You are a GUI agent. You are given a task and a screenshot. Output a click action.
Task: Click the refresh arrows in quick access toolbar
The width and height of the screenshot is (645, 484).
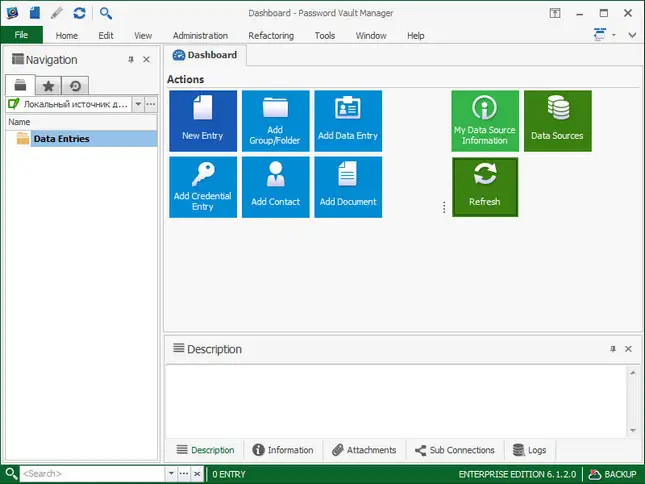[79, 13]
